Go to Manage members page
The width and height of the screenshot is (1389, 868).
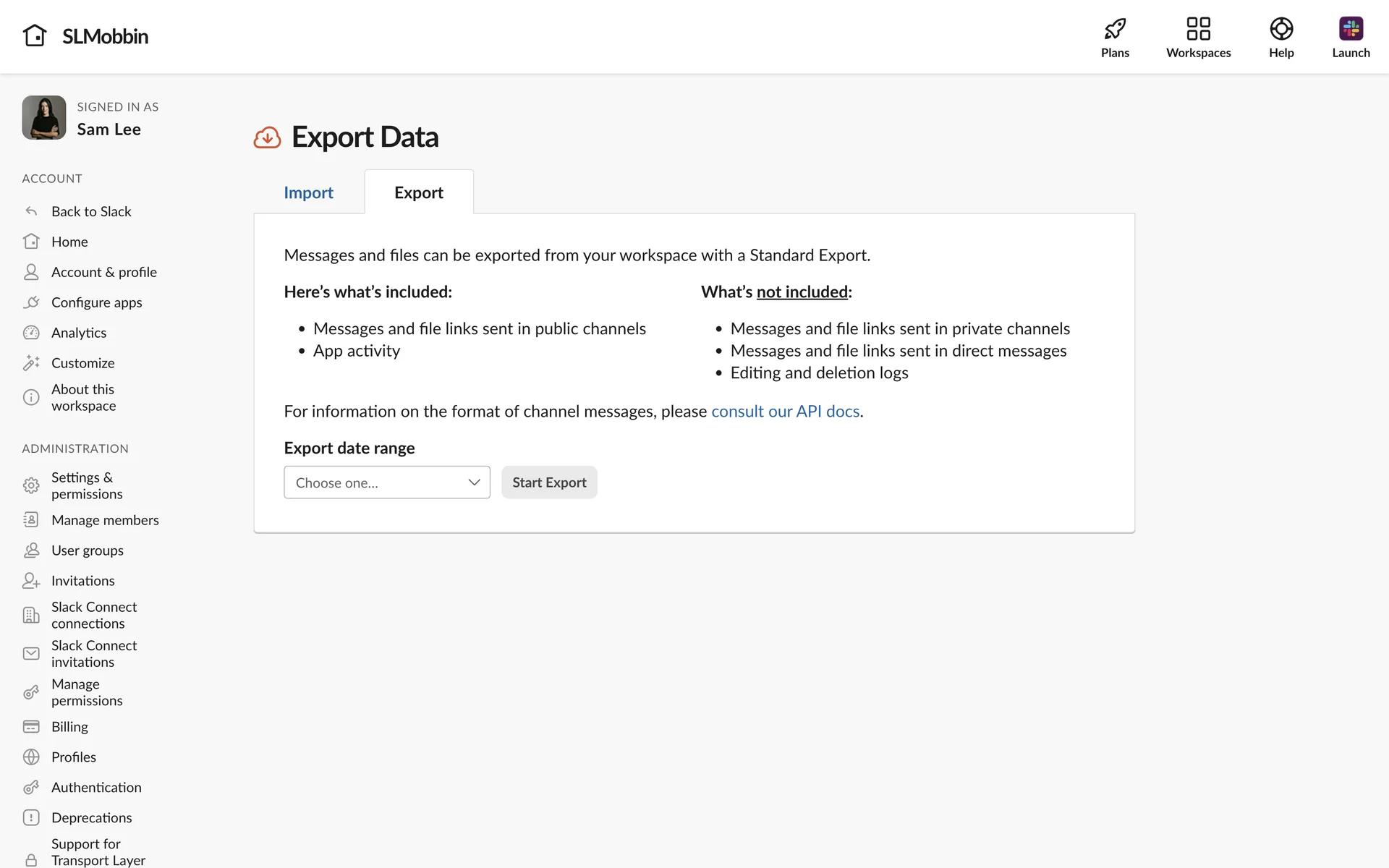pos(105,520)
